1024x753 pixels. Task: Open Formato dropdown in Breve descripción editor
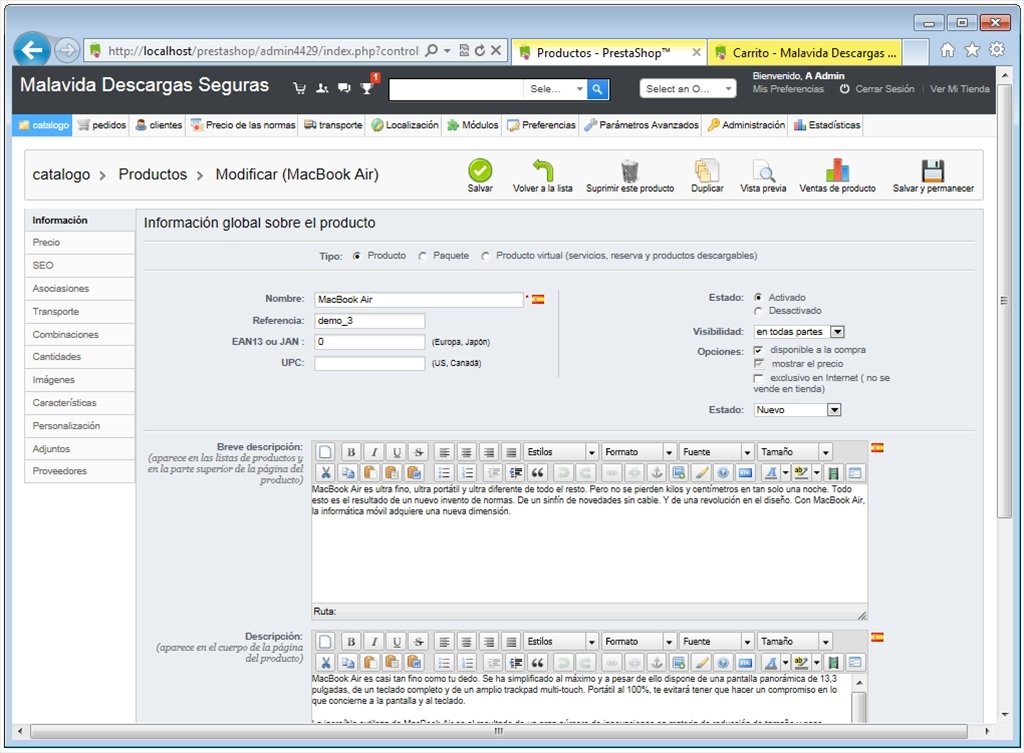(639, 452)
